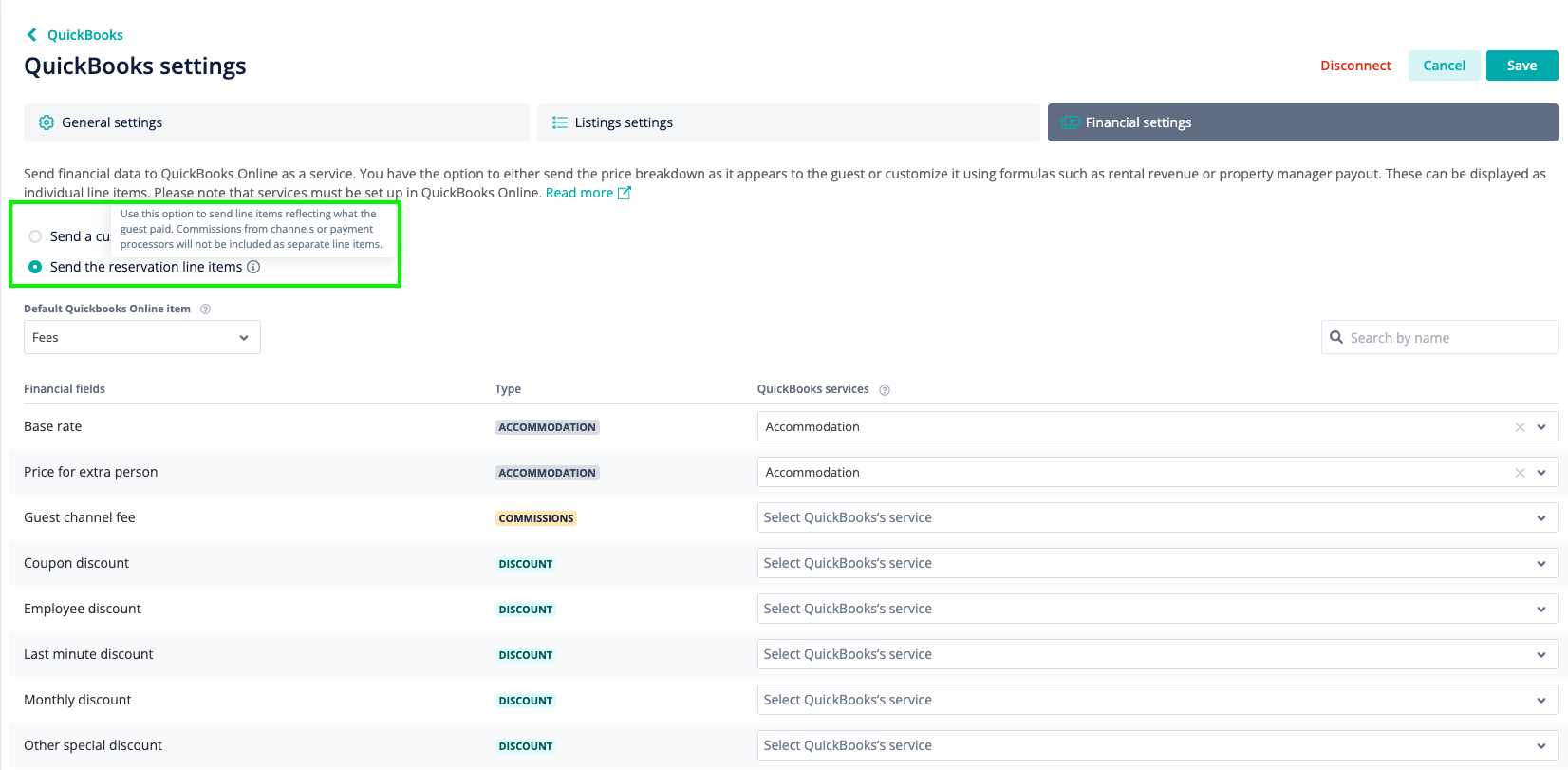Click the Other special discount label

point(93,745)
